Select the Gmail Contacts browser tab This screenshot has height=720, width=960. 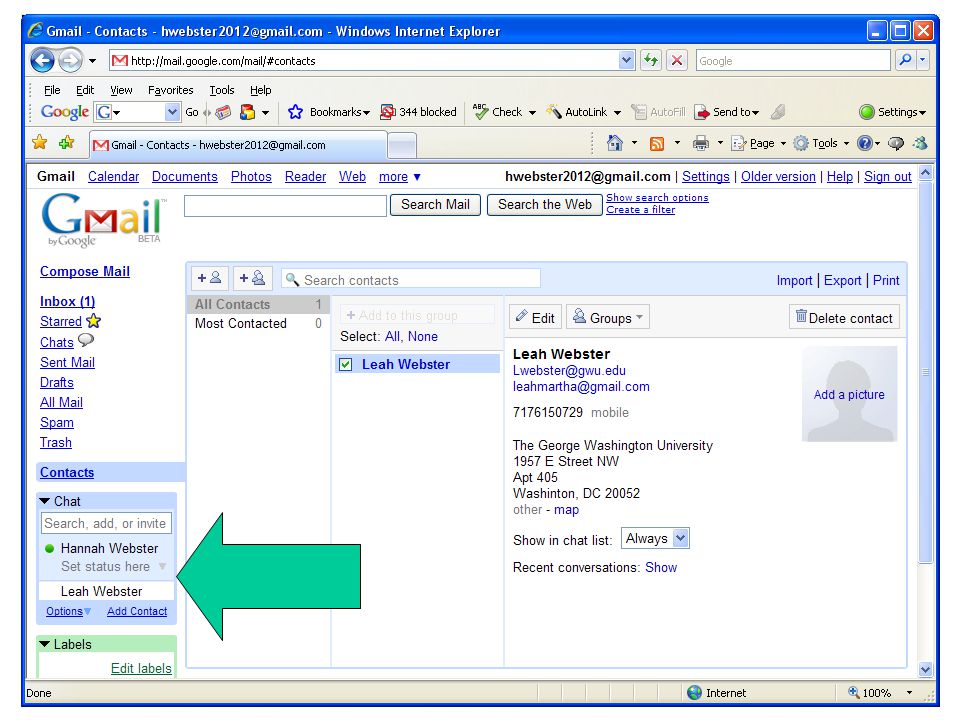click(x=238, y=145)
